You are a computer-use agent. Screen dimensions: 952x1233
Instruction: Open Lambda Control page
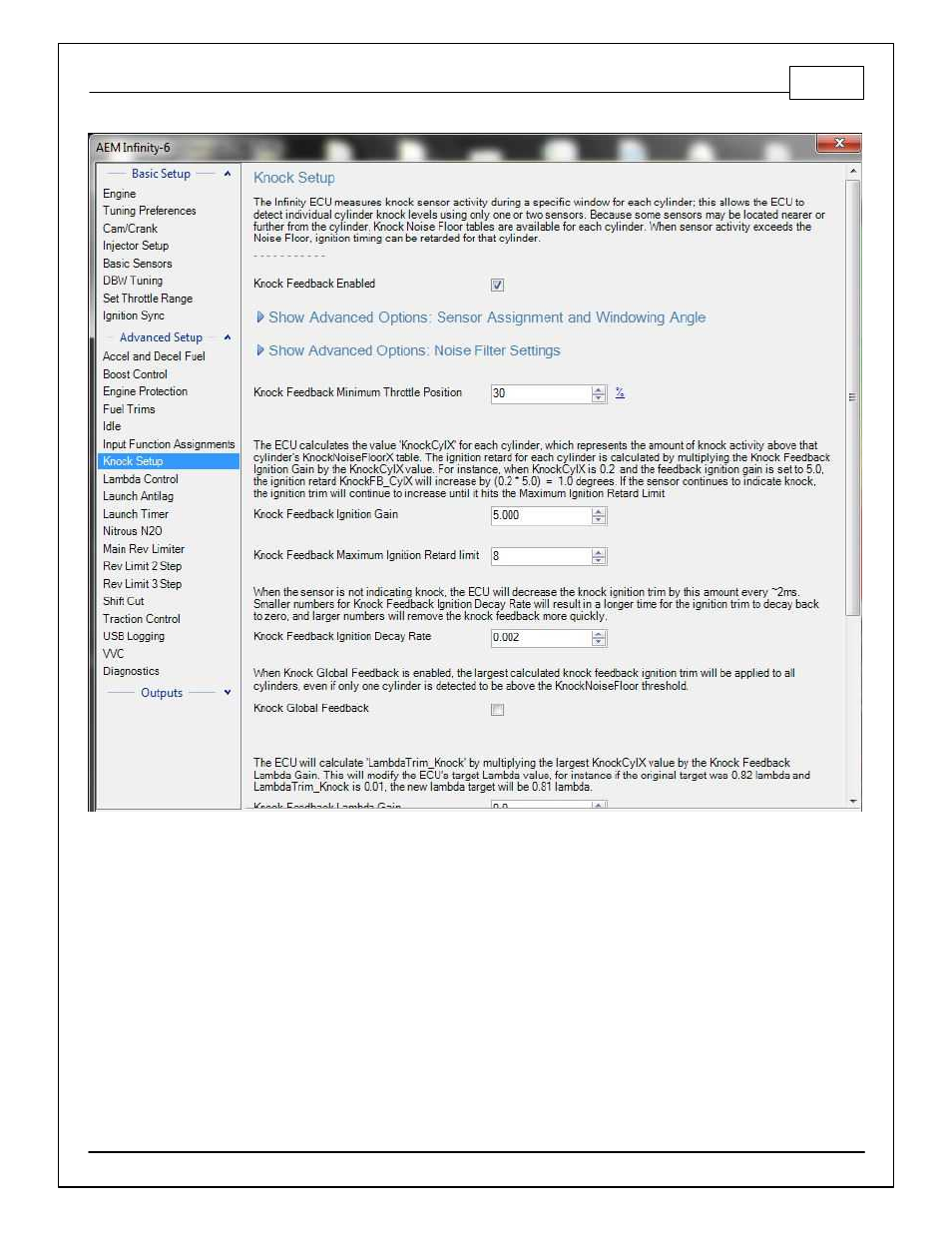[141, 479]
